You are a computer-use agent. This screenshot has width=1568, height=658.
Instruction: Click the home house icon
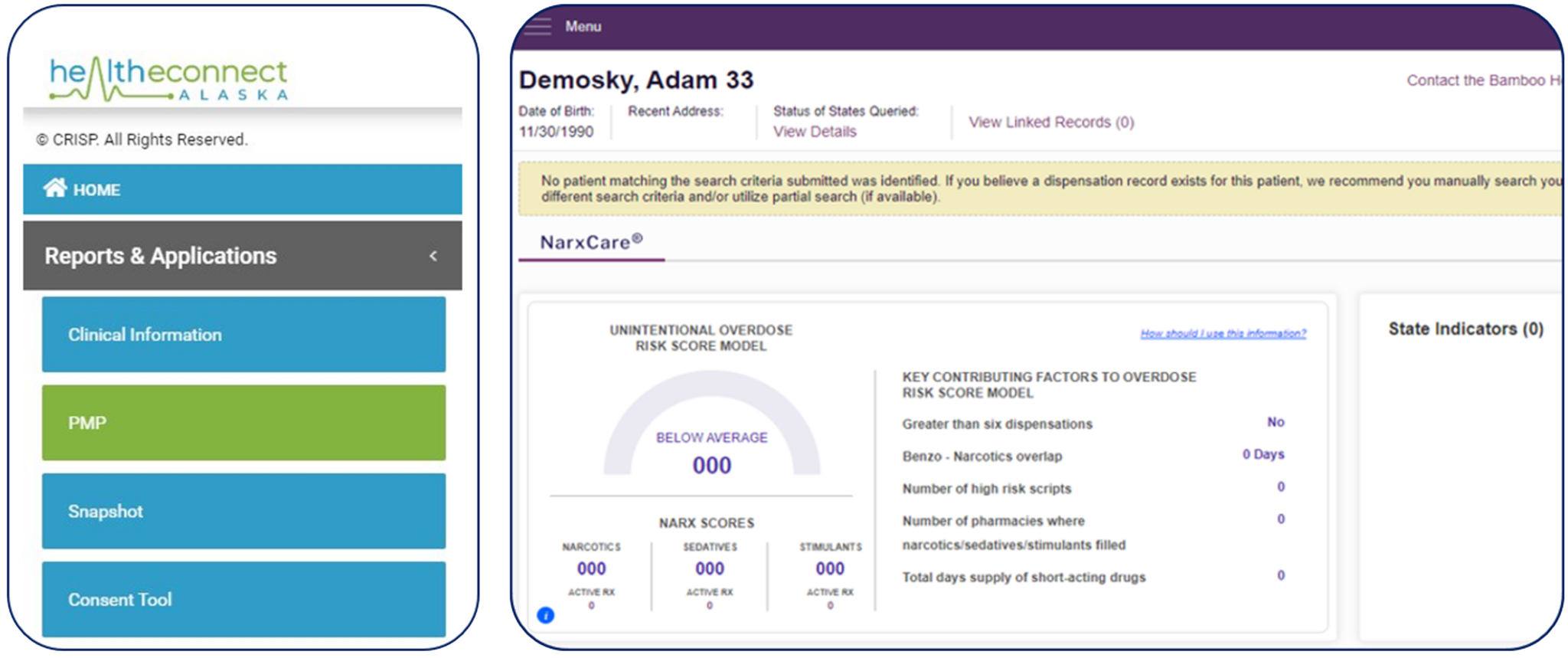coord(55,188)
